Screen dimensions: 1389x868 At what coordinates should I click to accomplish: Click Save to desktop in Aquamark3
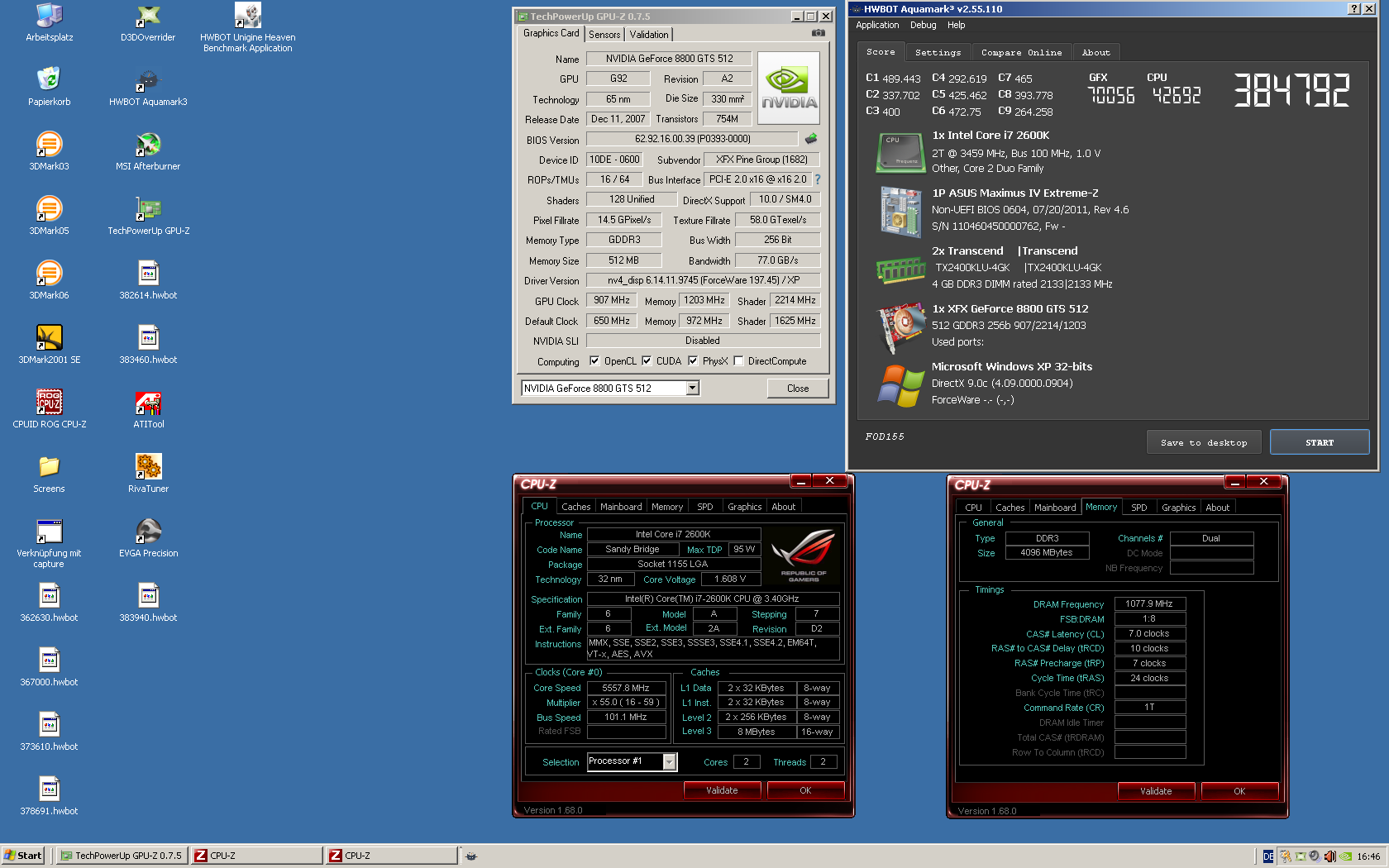[1204, 443]
